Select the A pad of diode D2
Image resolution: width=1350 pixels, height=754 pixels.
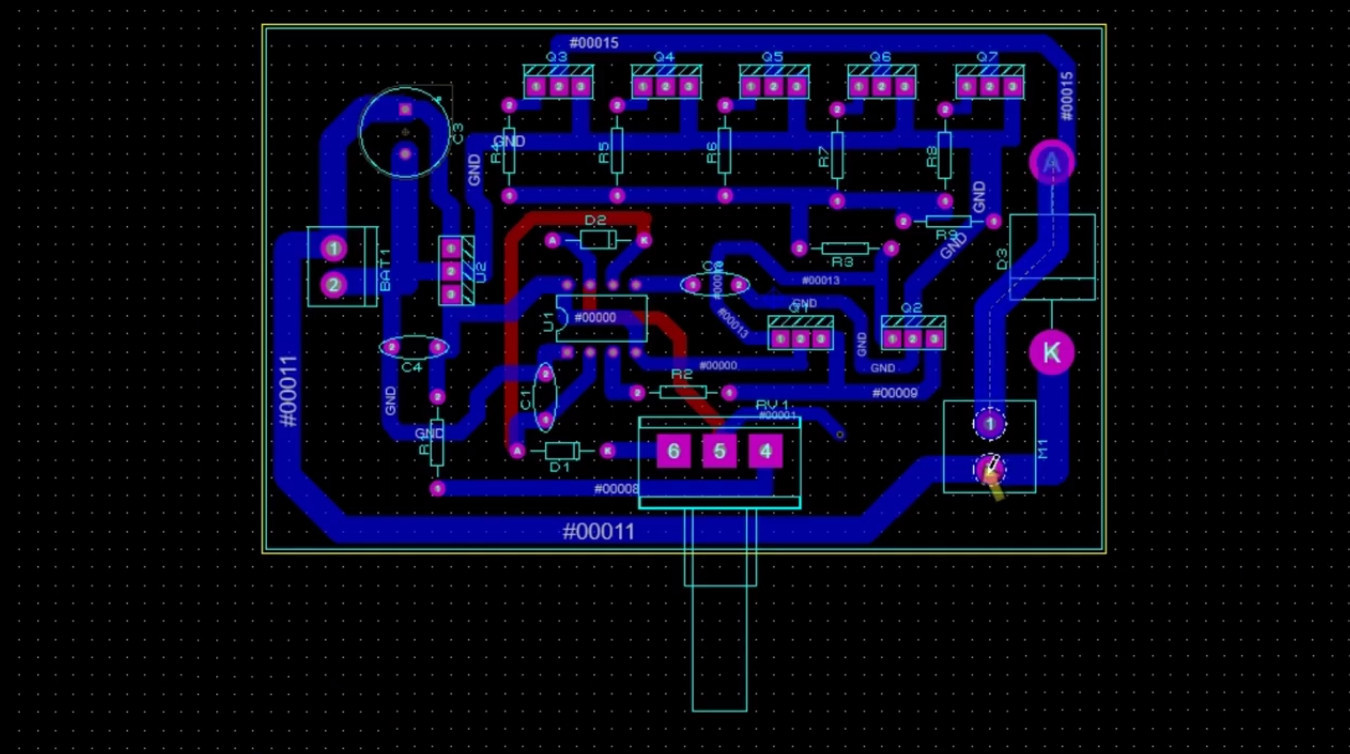553,241
